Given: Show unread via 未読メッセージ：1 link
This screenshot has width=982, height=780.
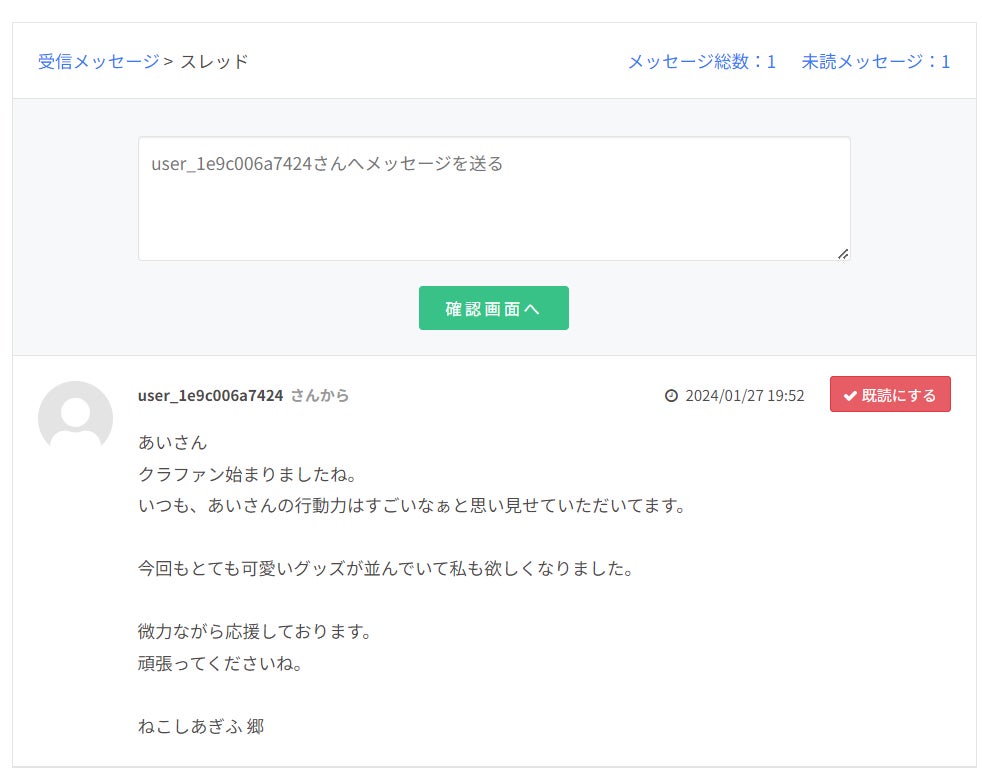Looking at the screenshot, I should [x=875, y=62].
